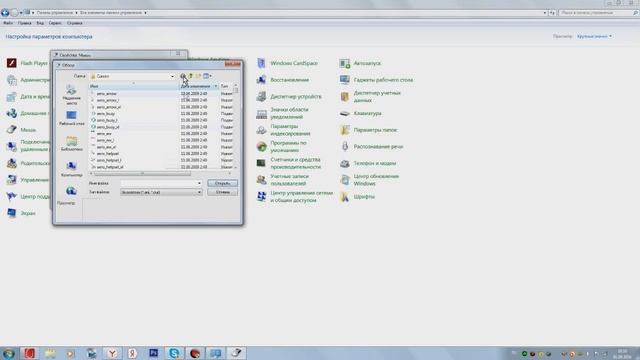Click Библиотеки in Browse dialog sidebar
The image size is (640, 360).
[x=71, y=144]
